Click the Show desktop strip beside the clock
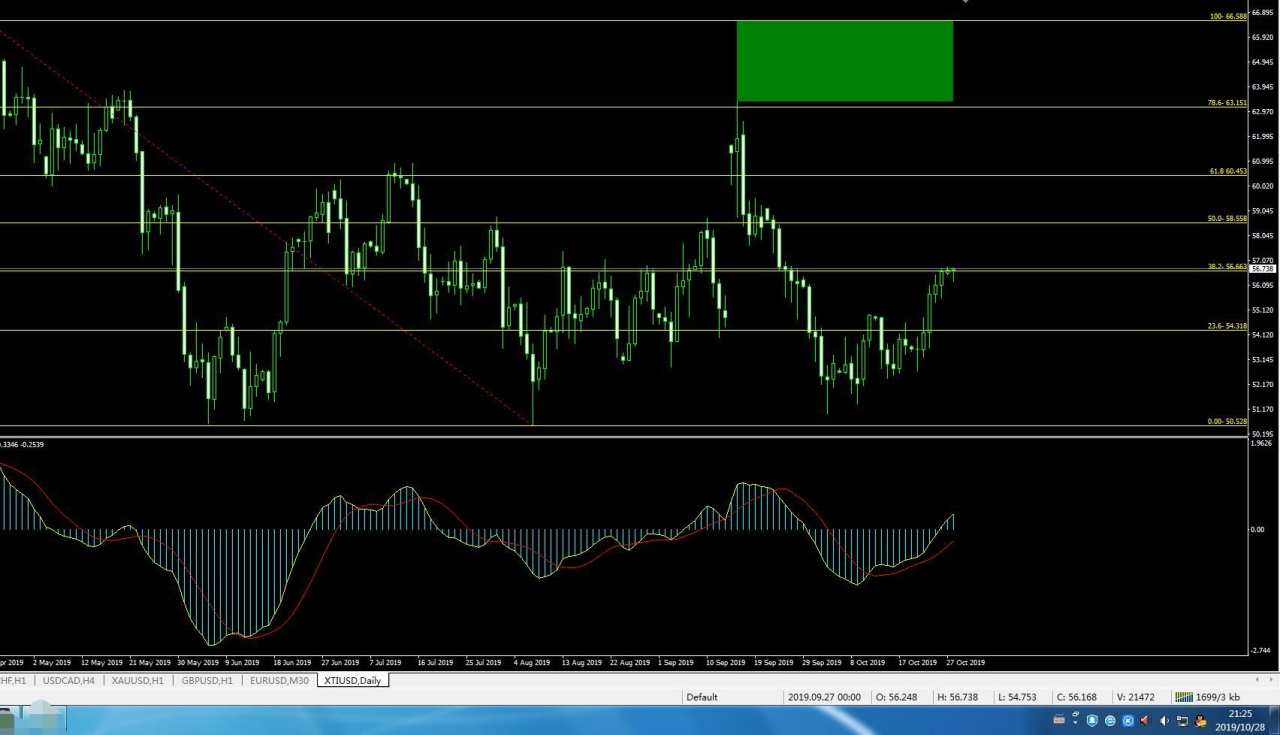1280x735 pixels. tap(1273, 720)
